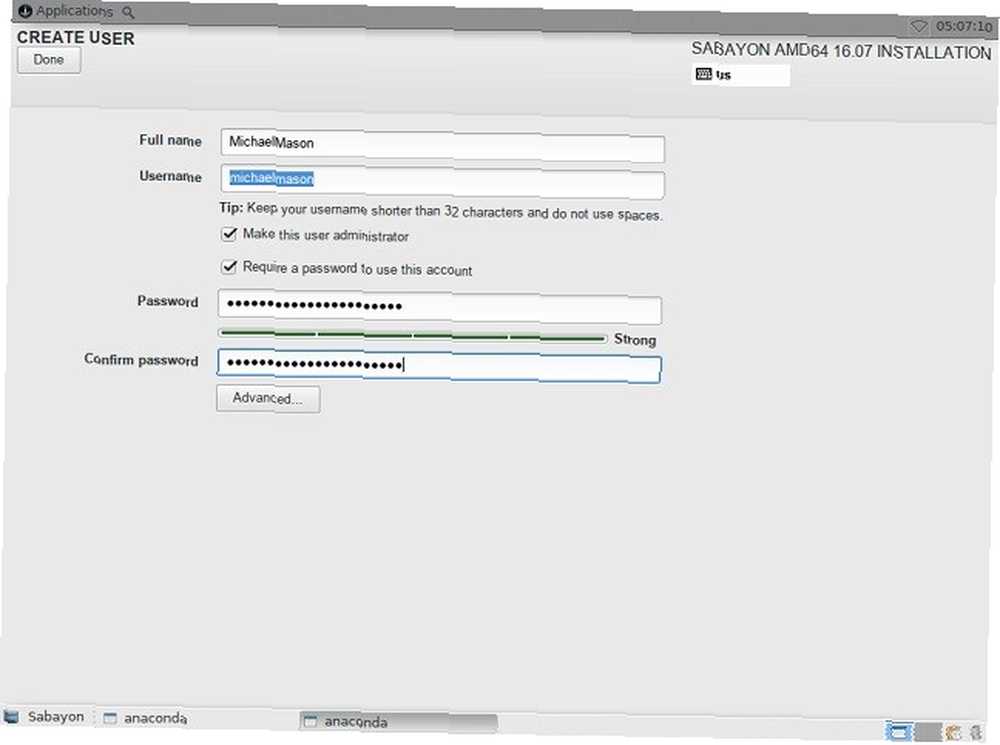Click the password strength bar
The height and width of the screenshot is (745, 1000).
[413, 336]
